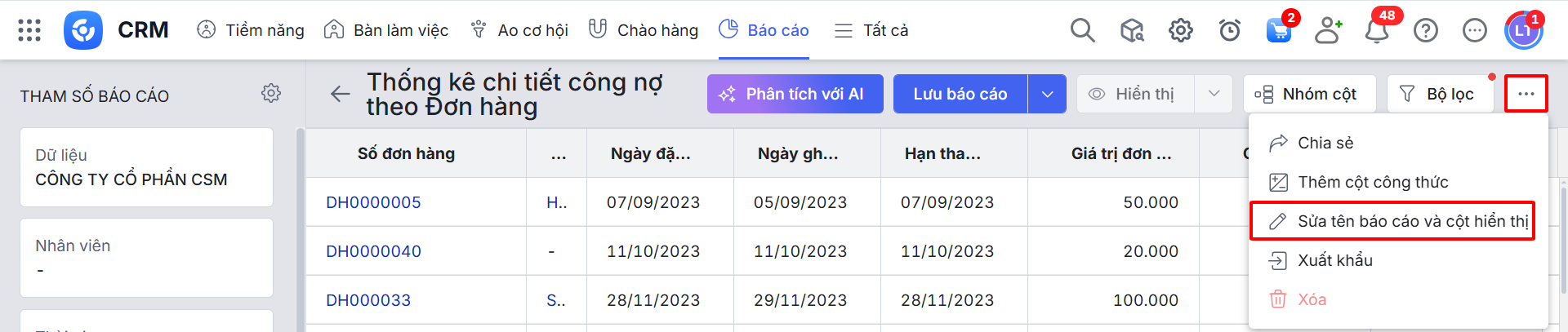Open the alarm clock reminders icon
The width and height of the screenshot is (1568, 332).
pyautogui.click(x=1229, y=30)
